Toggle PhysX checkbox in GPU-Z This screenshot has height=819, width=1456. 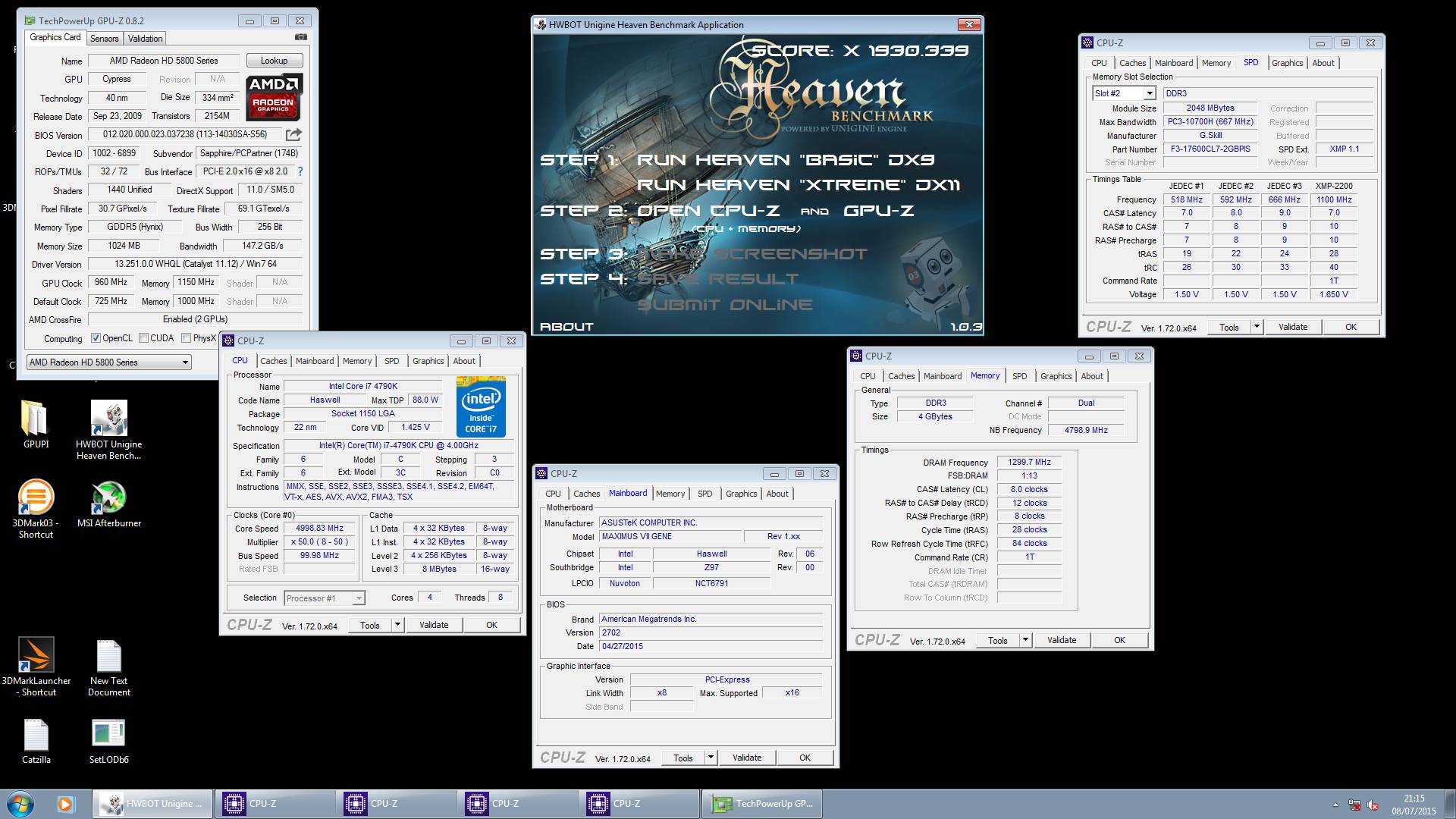pyautogui.click(x=186, y=338)
